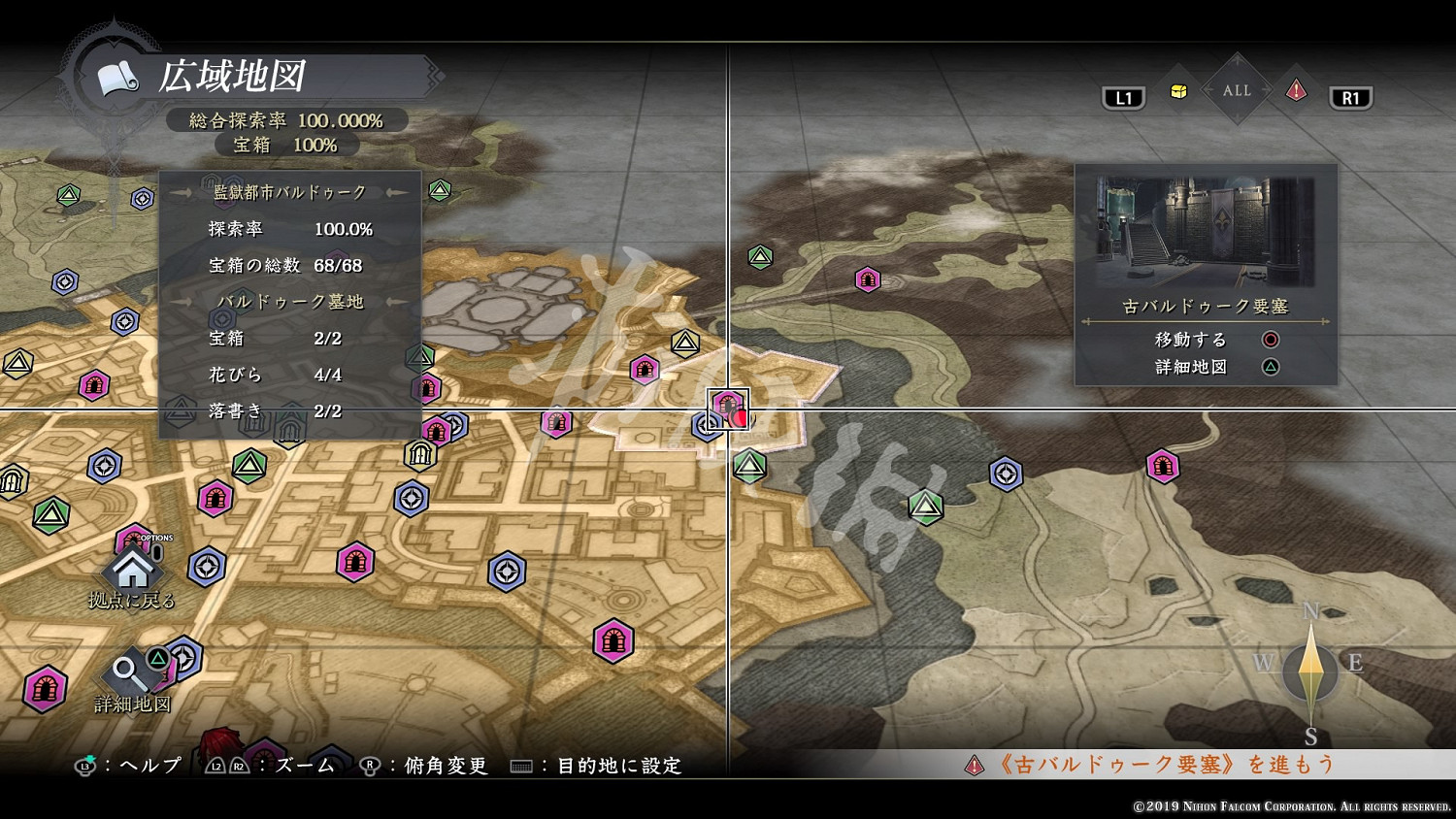Choose the ALL filter diamond
Screen dimensions: 1456x819
[x=1237, y=90]
